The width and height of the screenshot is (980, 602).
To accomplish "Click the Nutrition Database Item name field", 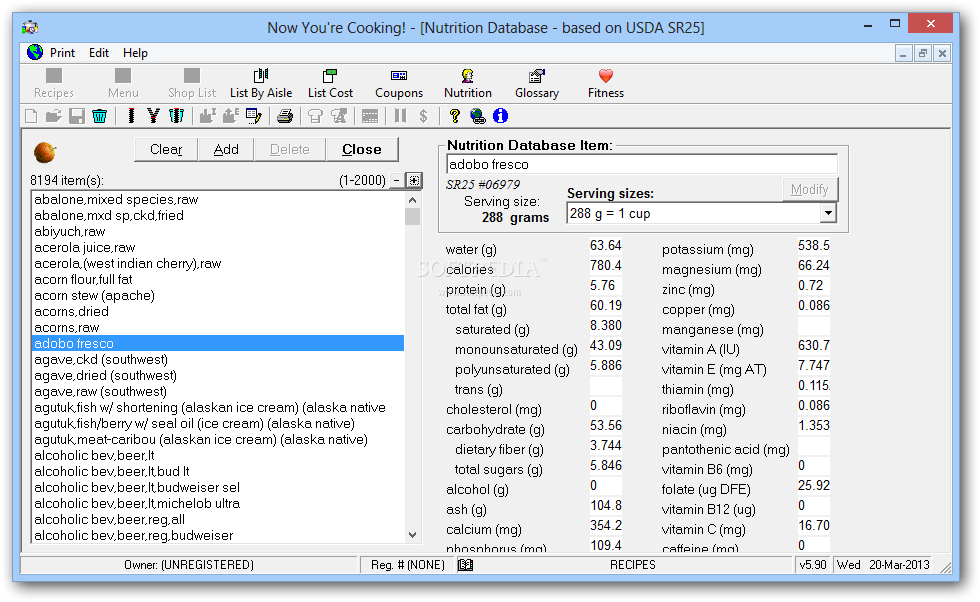I will [642, 164].
